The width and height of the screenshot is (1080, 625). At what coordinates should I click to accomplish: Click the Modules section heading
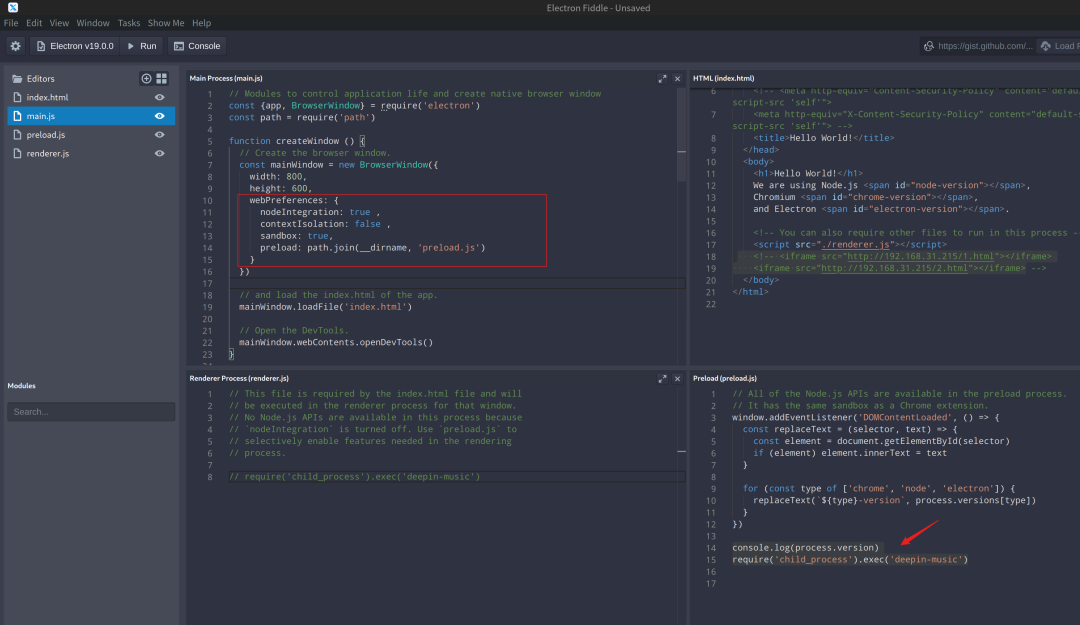(x=21, y=386)
